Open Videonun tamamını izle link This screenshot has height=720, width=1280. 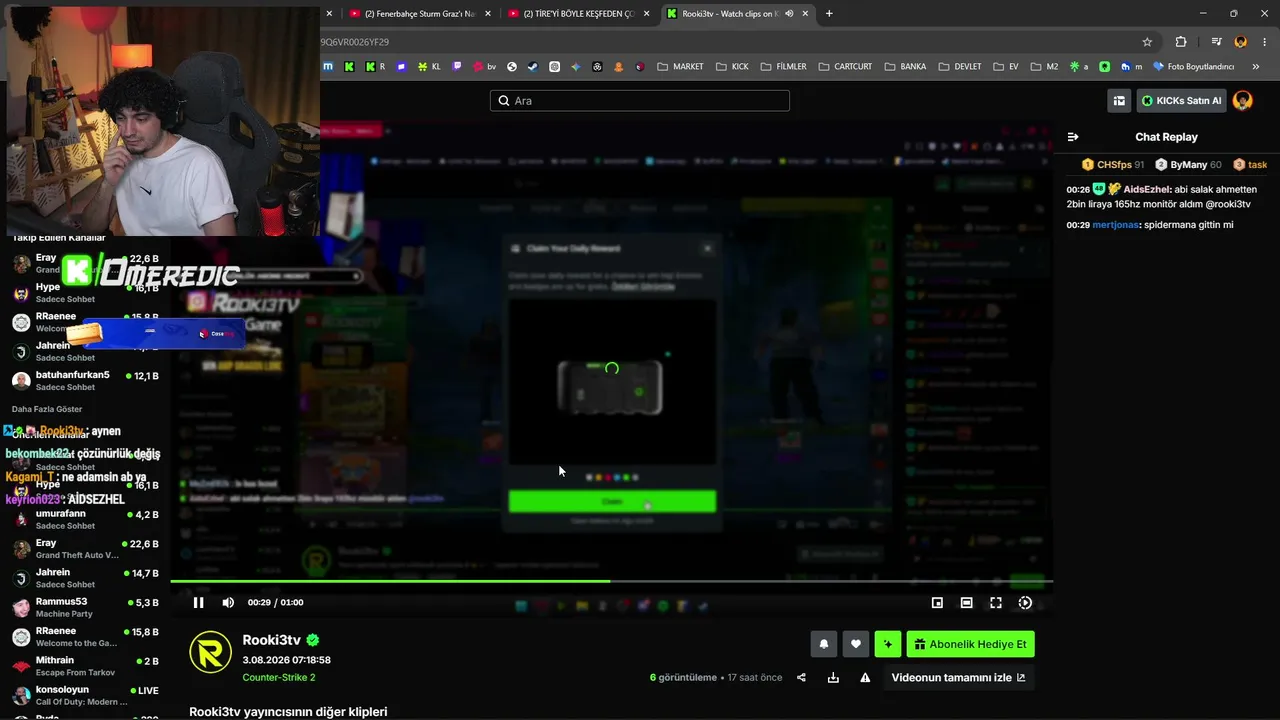click(958, 677)
